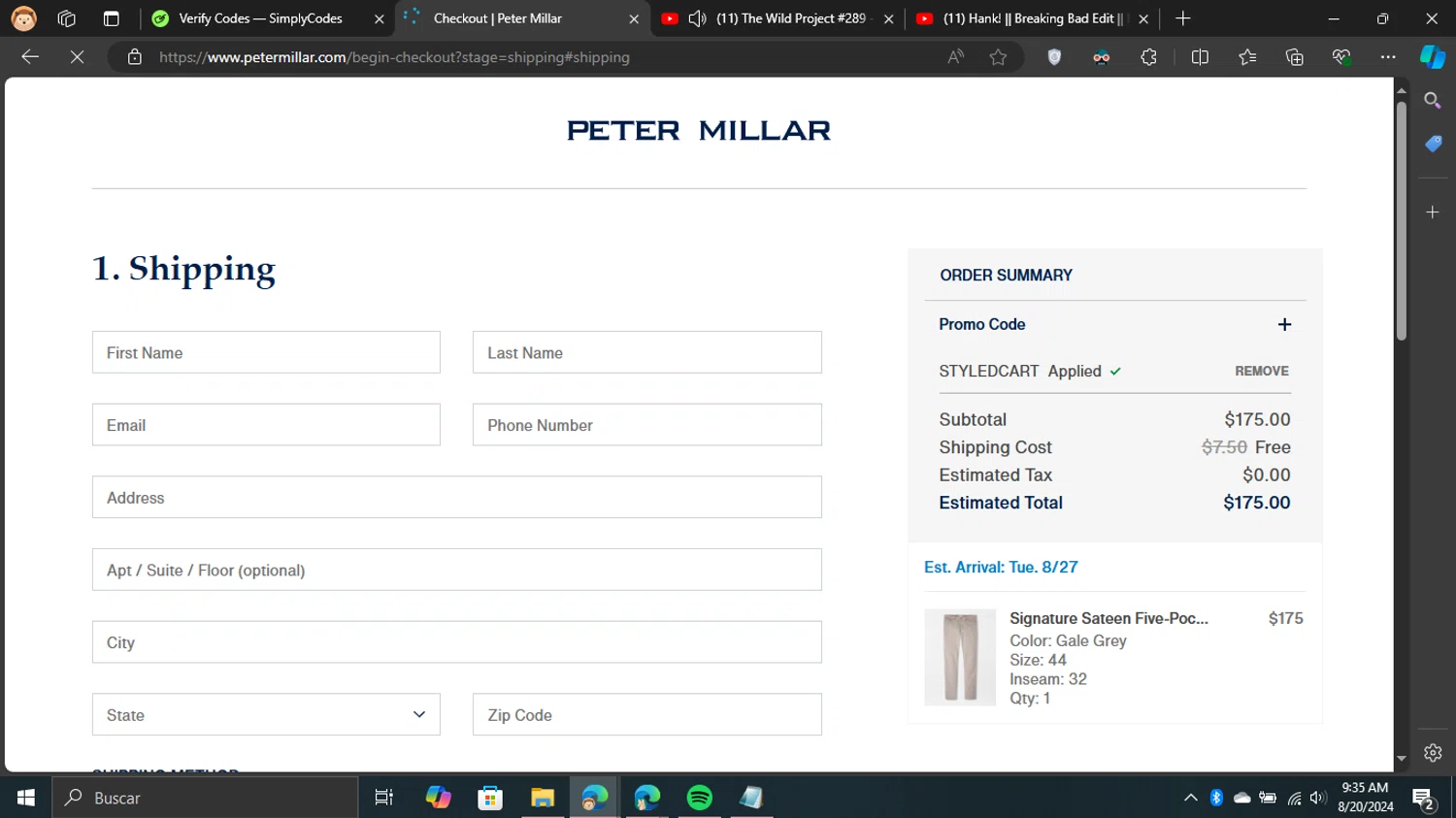The height and width of the screenshot is (818, 1456).
Task: Open network Wi-Fi tray icon
Action: coord(1294,798)
